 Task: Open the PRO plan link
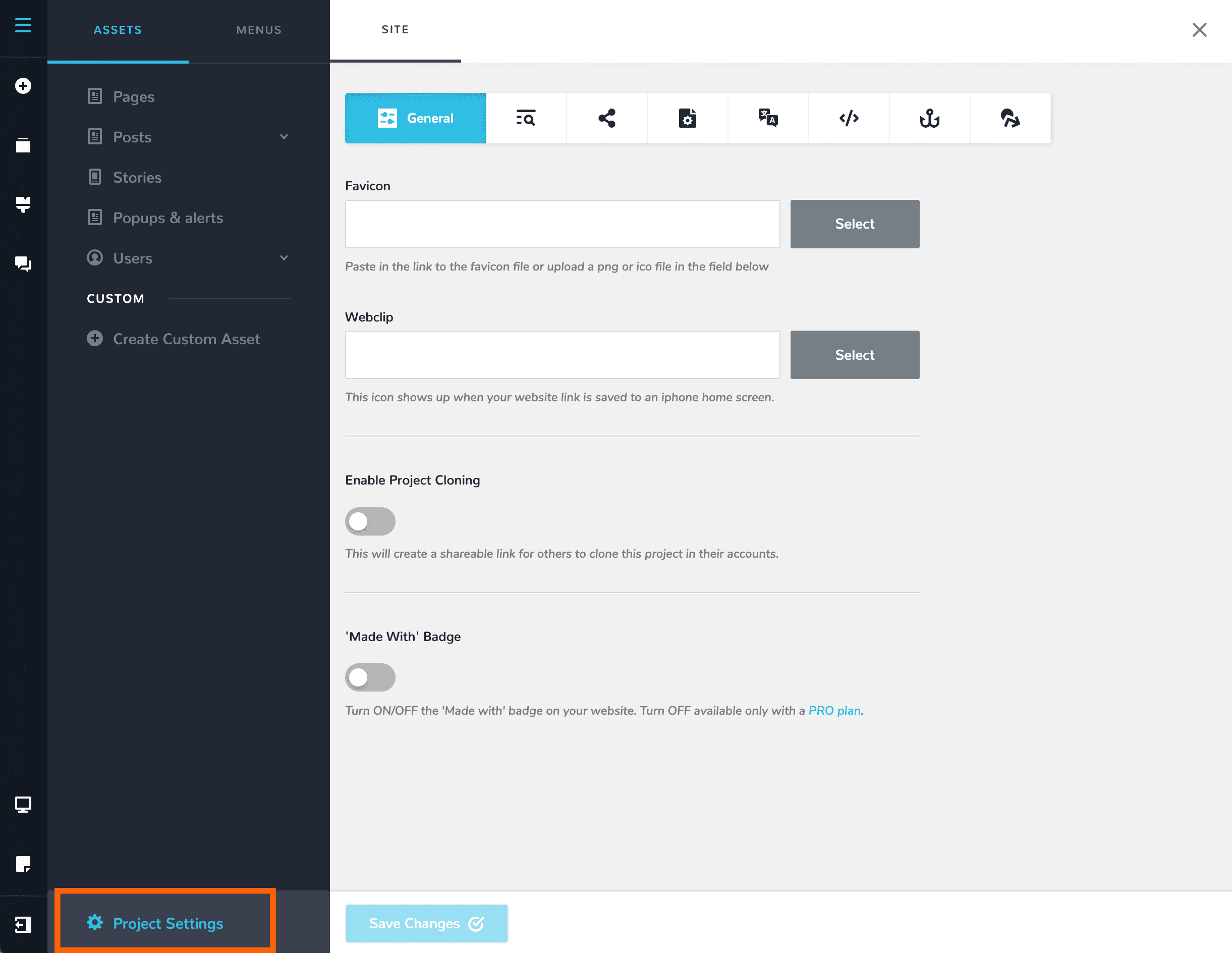pos(834,710)
